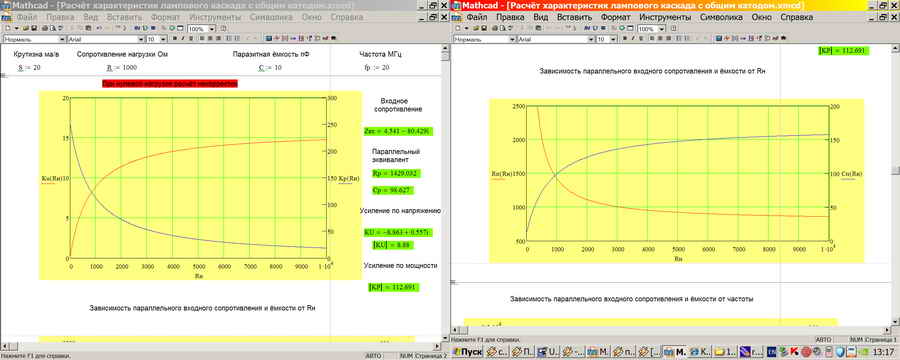This screenshot has height=360, width=900.
Task: Click the KP = 112.691 result in left worksheet
Action: pos(394,287)
